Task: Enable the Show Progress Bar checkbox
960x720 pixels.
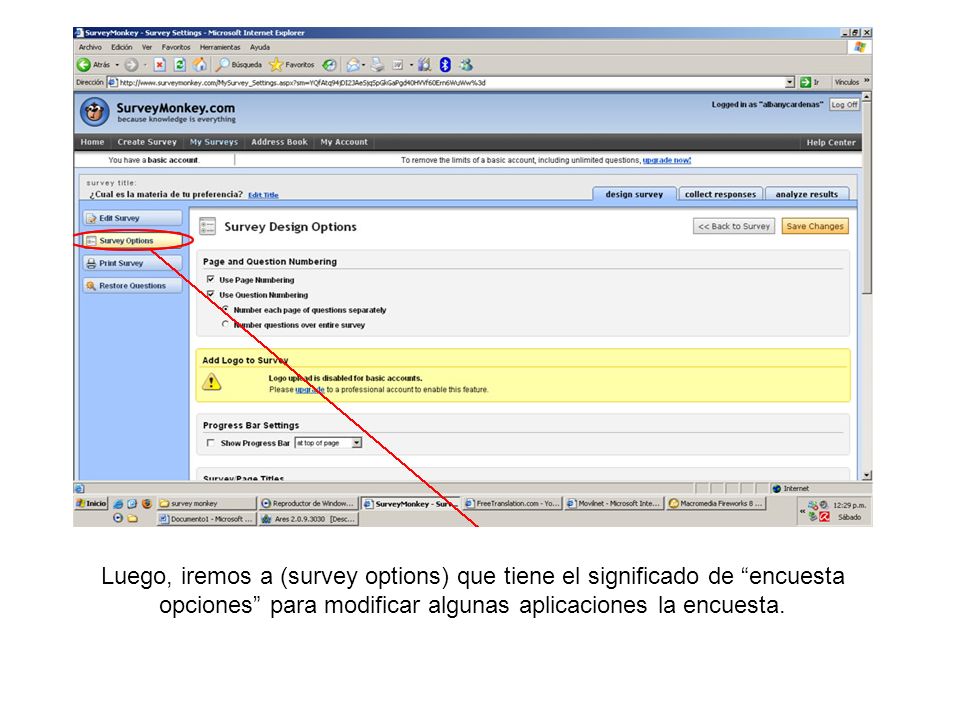Action: [x=211, y=443]
